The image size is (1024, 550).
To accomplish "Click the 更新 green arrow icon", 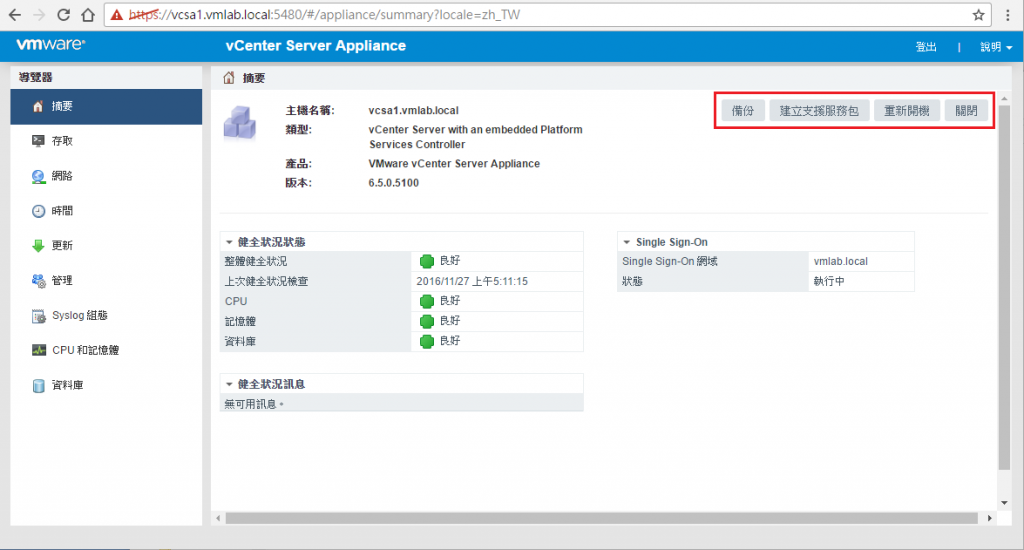I will coord(39,246).
